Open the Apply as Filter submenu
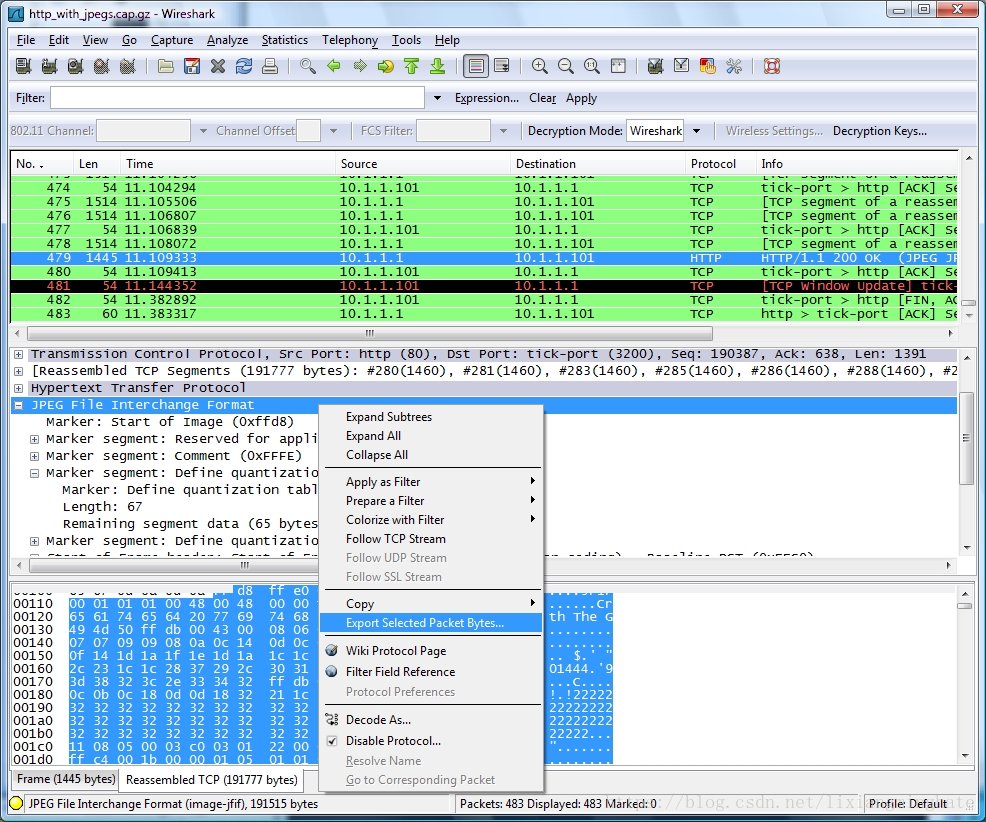This screenshot has width=986, height=822. pos(431,482)
